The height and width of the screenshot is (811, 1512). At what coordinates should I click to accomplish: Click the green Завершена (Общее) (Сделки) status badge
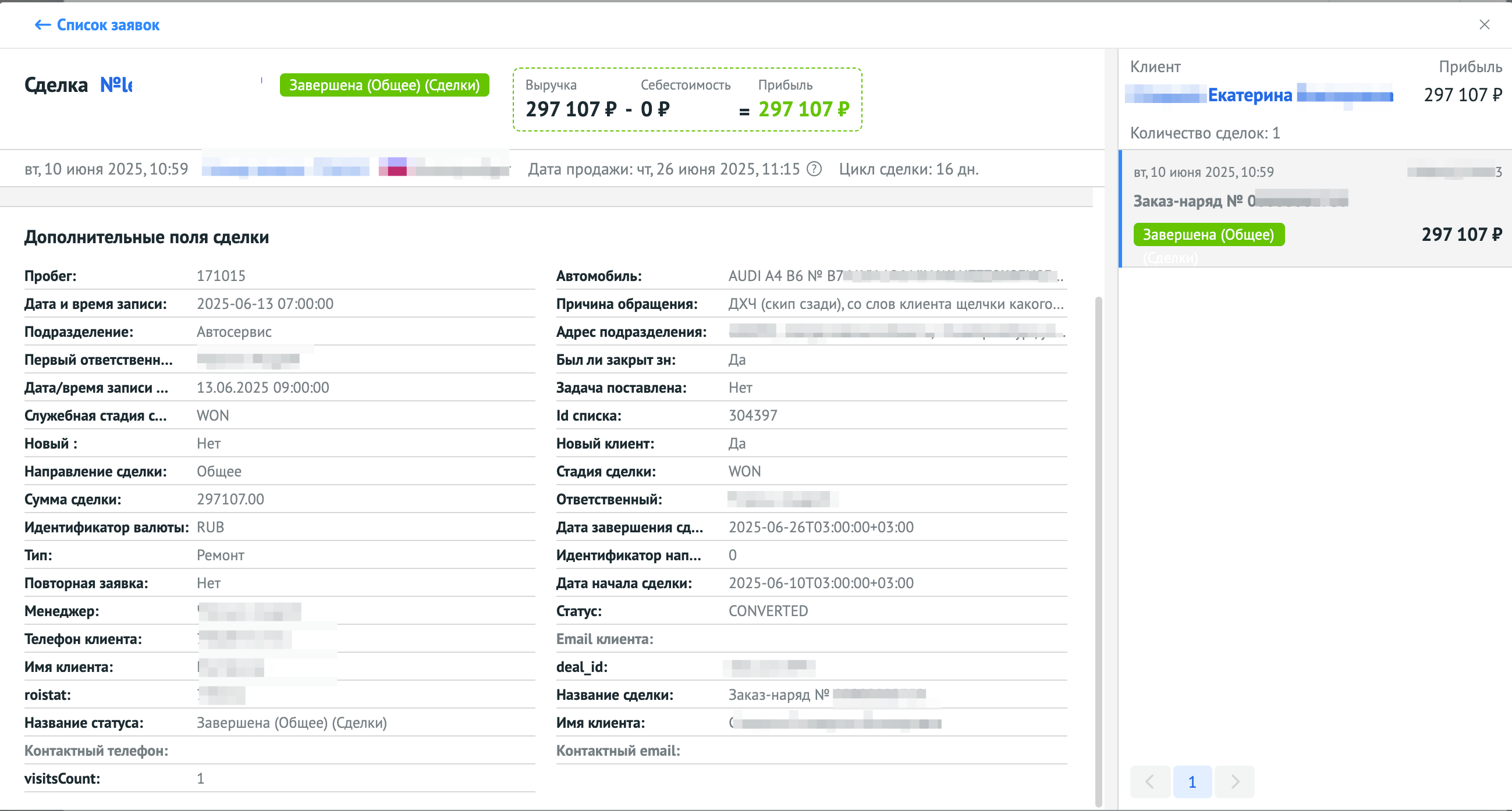385,85
